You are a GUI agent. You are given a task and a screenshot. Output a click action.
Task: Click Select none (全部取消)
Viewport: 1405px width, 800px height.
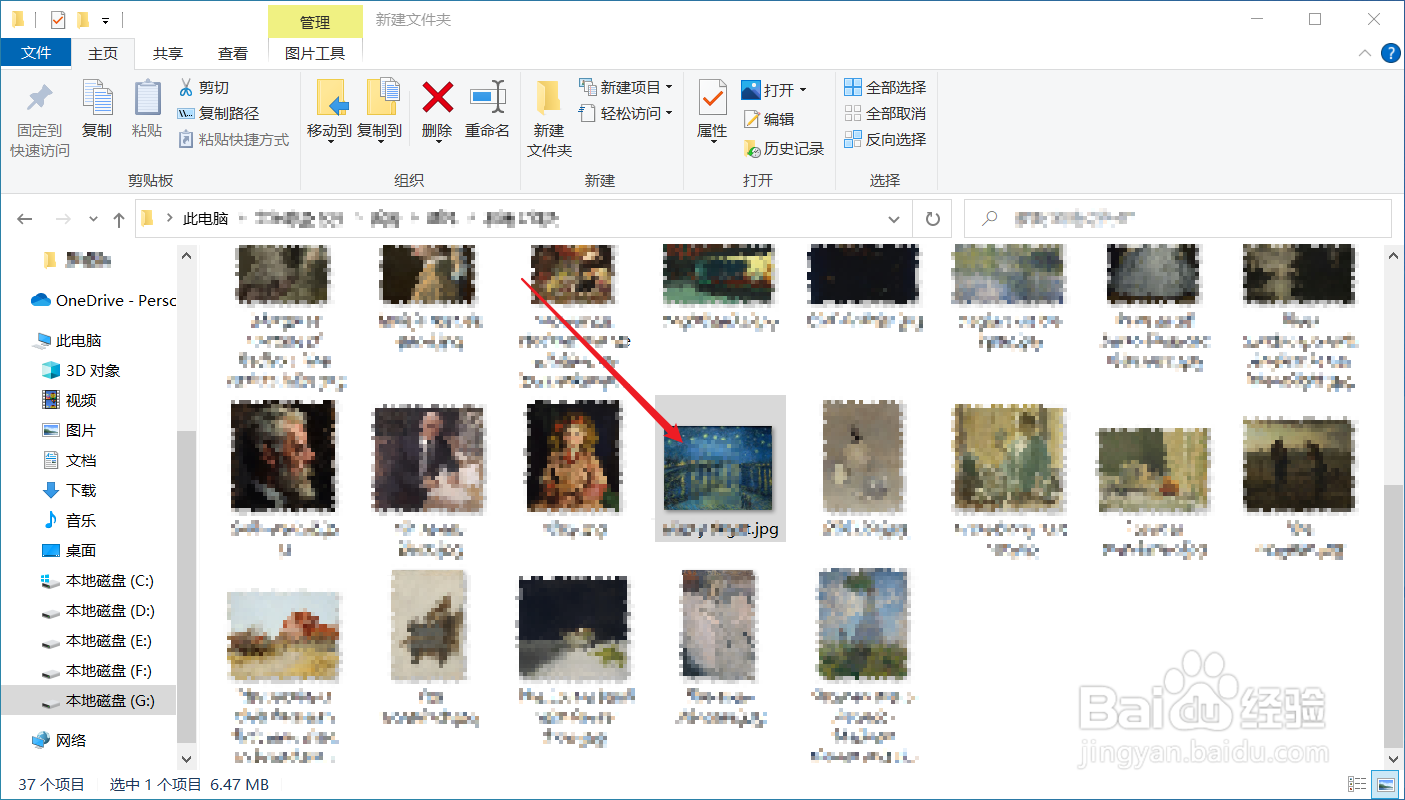(x=885, y=114)
